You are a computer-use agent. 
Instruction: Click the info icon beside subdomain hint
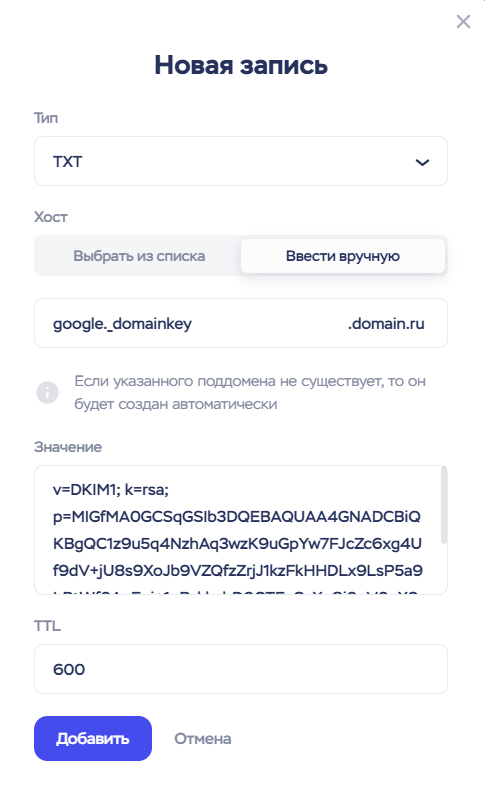tap(47, 392)
